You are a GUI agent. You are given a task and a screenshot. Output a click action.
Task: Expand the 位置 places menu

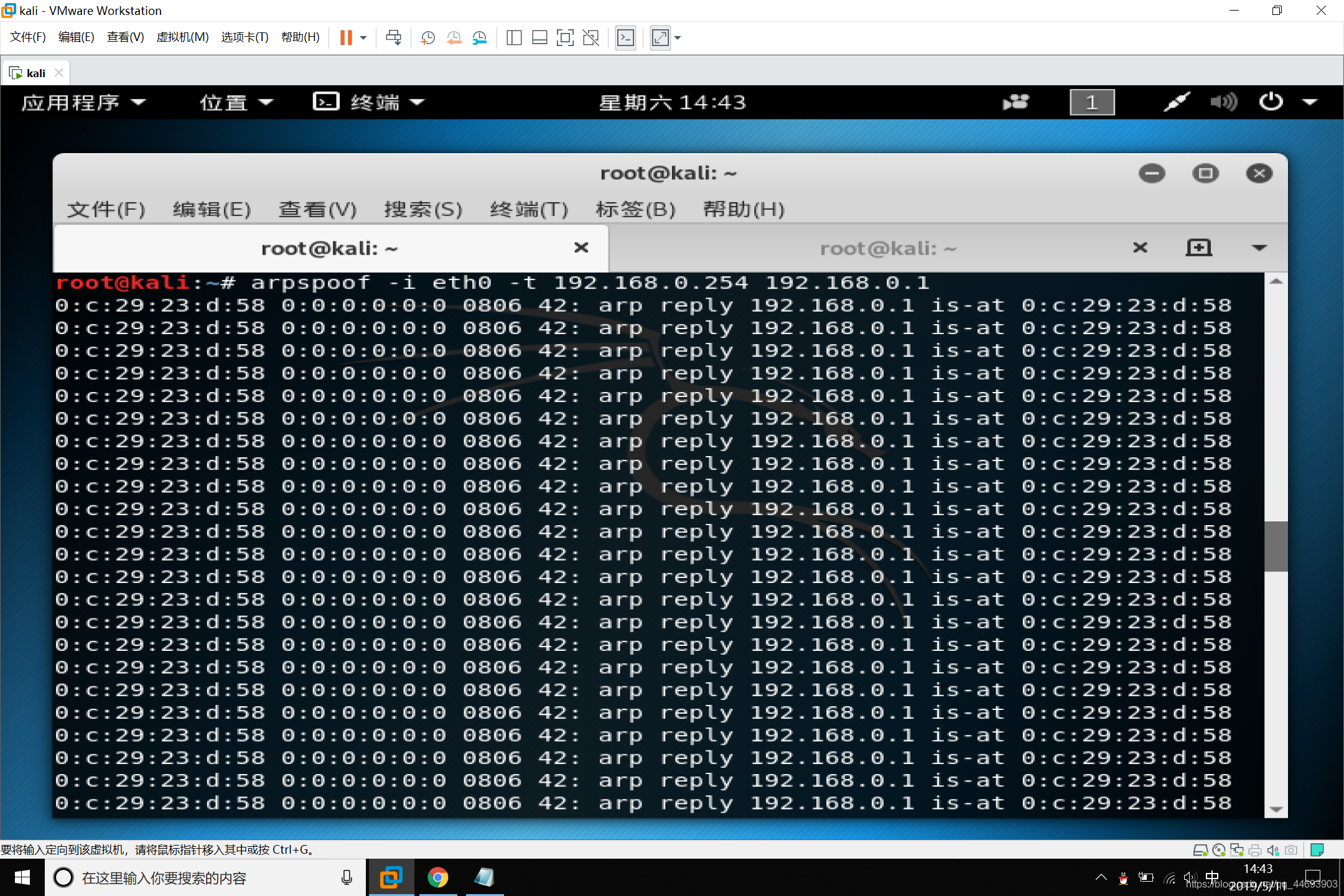(x=236, y=102)
